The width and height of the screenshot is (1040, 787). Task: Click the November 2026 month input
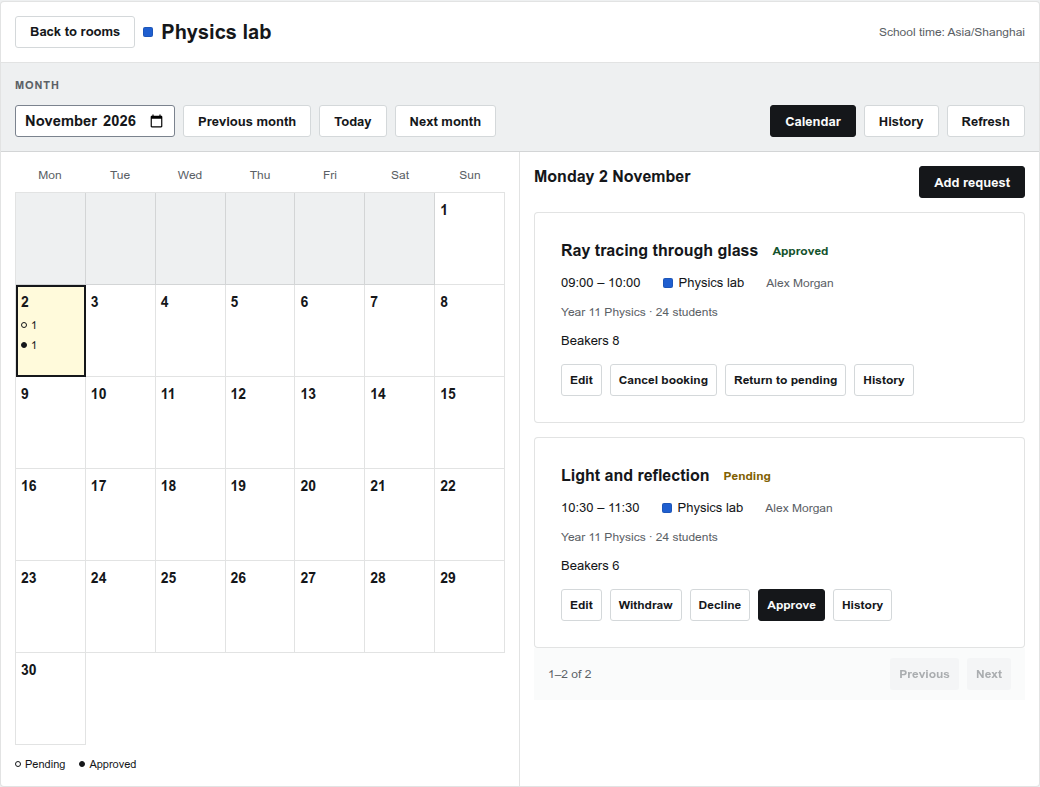[x=95, y=121]
